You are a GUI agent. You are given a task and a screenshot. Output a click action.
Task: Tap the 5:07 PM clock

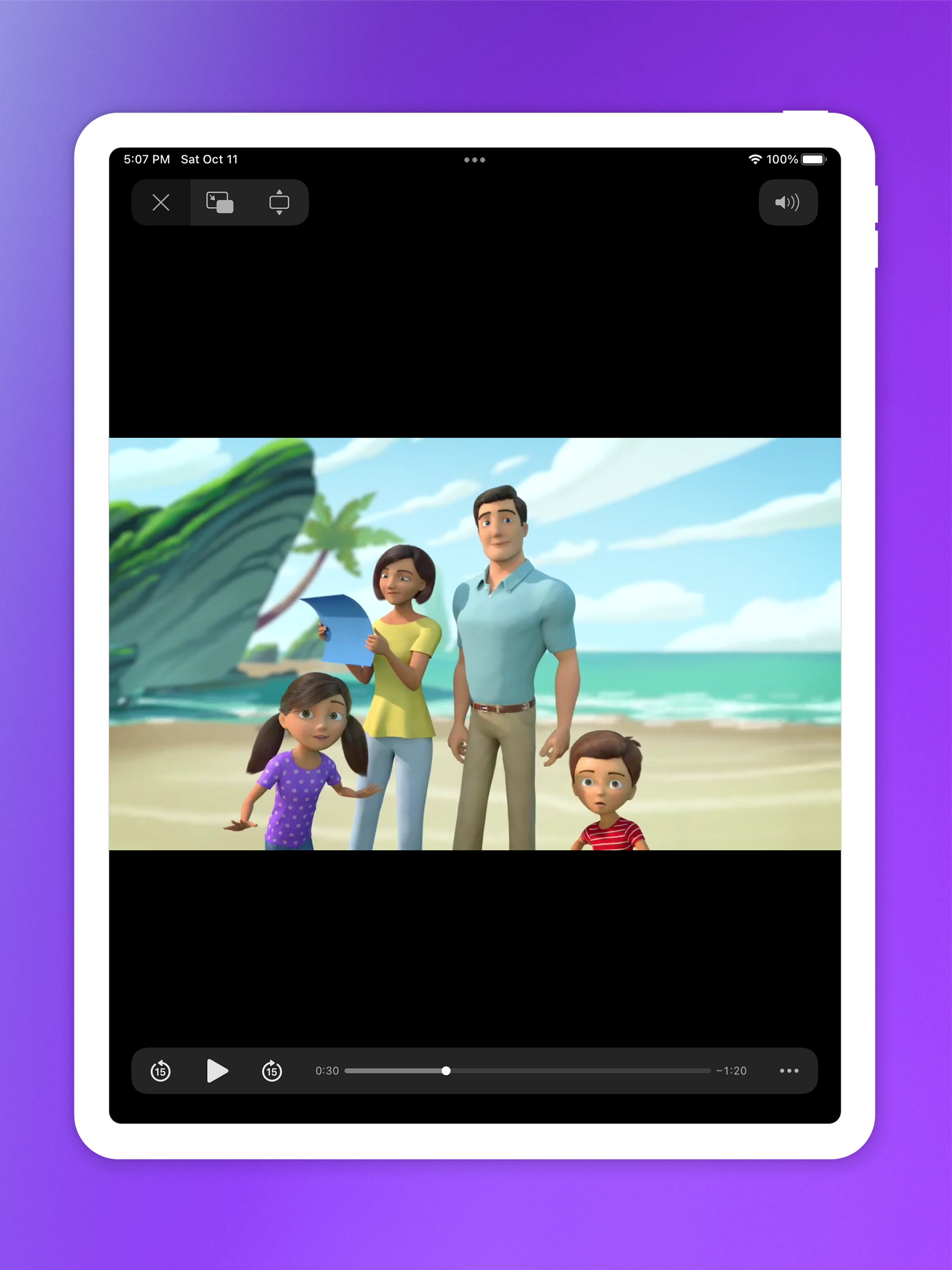[147, 159]
